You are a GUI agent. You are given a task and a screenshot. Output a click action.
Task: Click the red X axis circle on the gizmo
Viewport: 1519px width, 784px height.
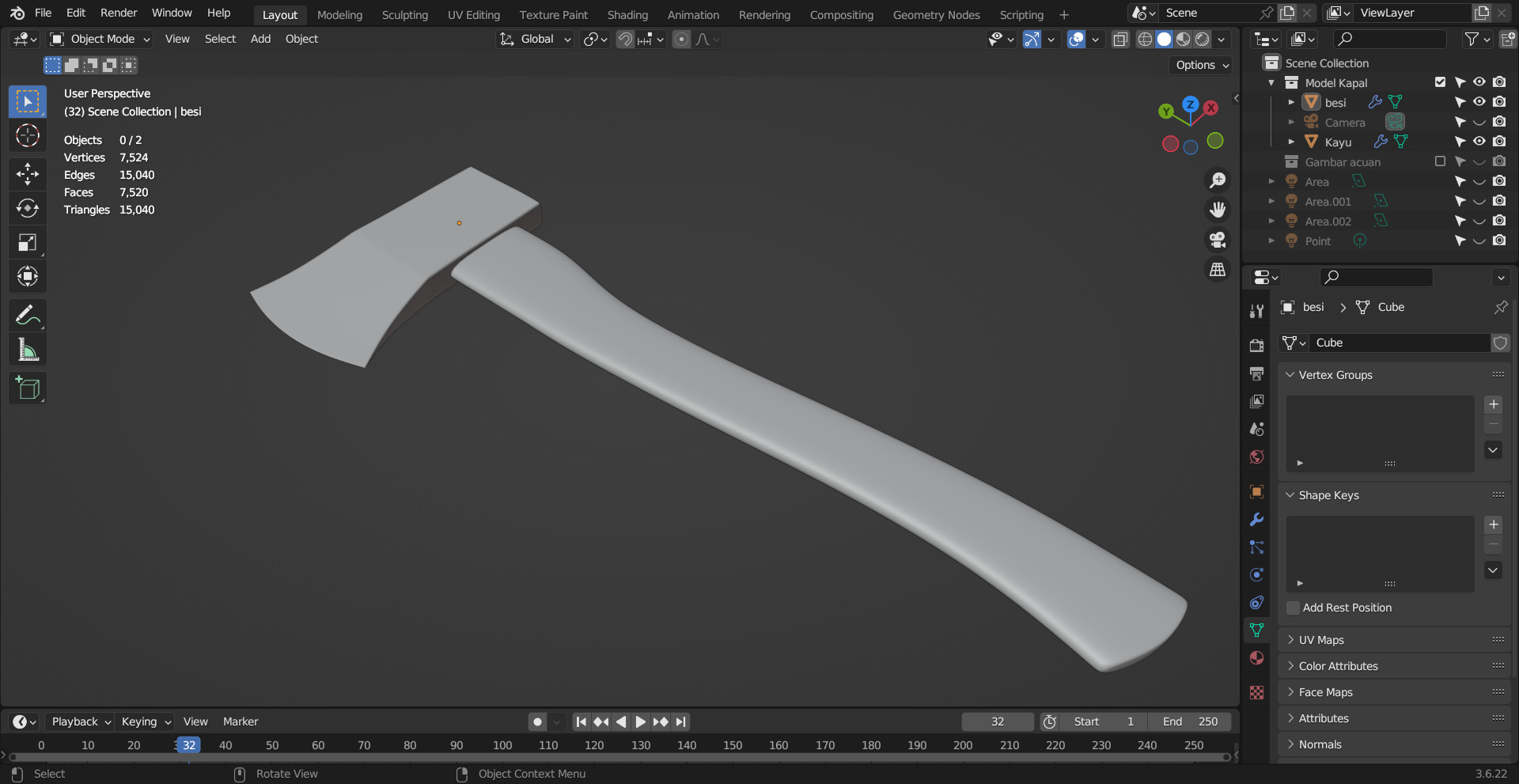(x=1210, y=108)
